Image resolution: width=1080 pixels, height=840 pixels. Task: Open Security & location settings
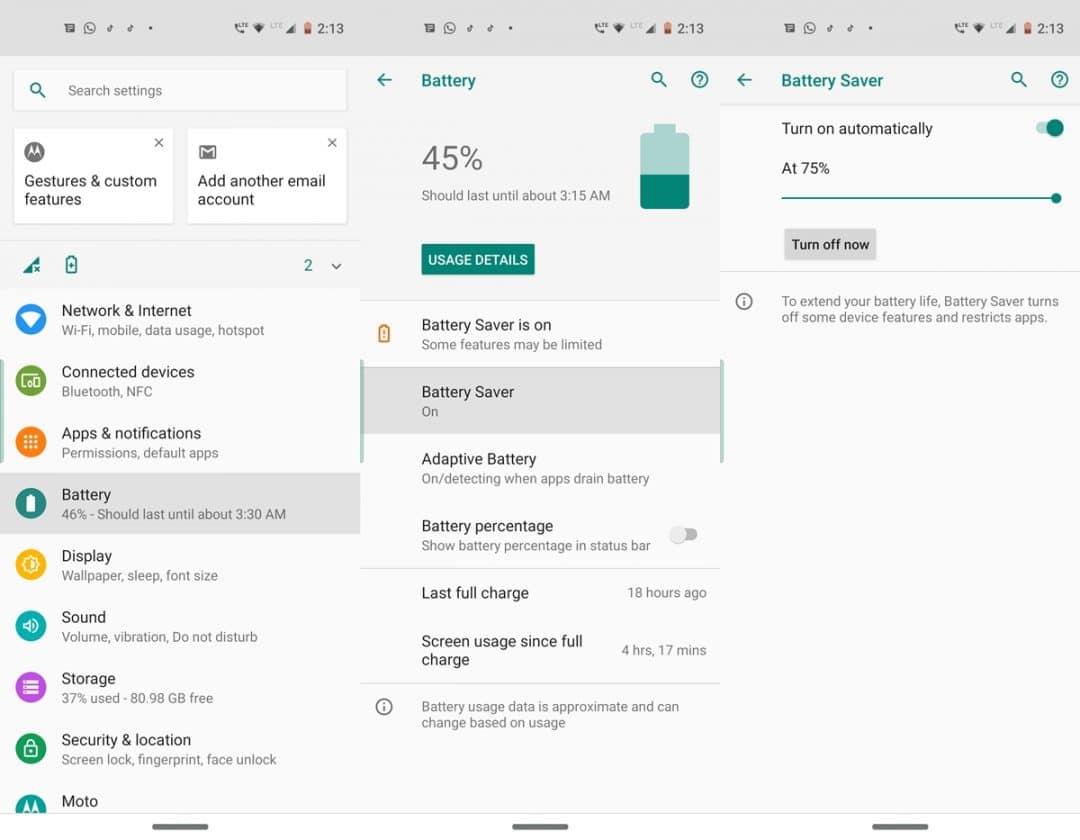click(x=180, y=748)
